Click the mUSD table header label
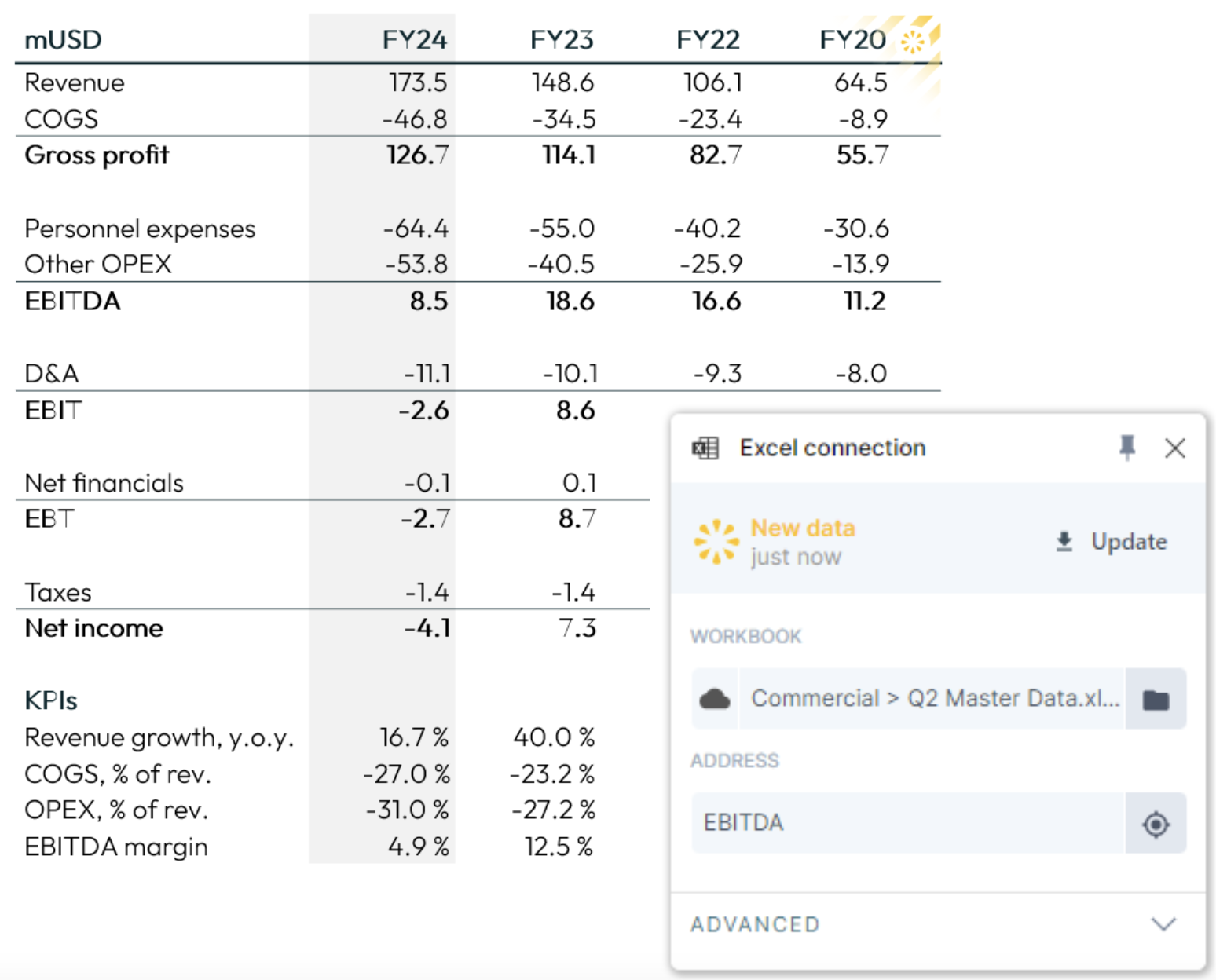 [63, 40]
